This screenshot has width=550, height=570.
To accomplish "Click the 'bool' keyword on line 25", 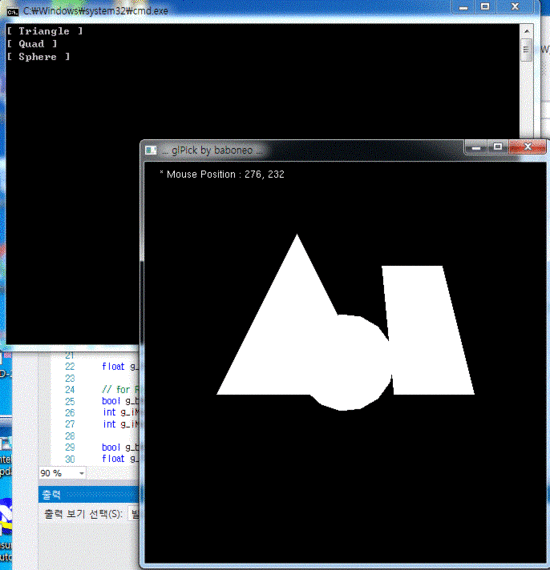I will pos(111,401).
